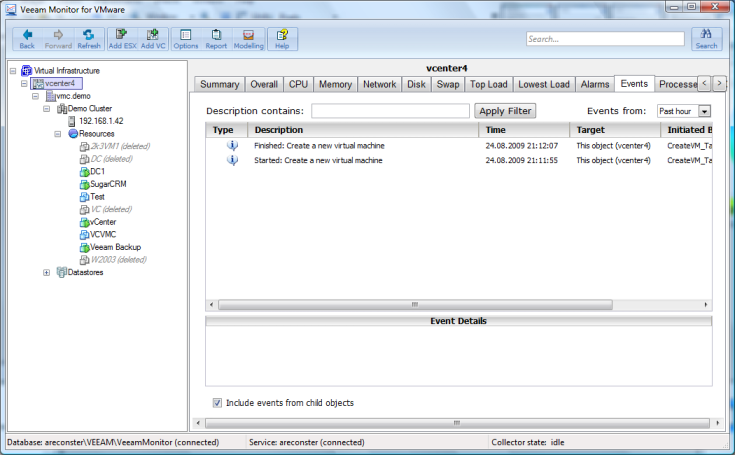Select the Veeam Backup virtual machine
Image resolution: width=735 pixels, height=455 pixels.
coord(114,247)
